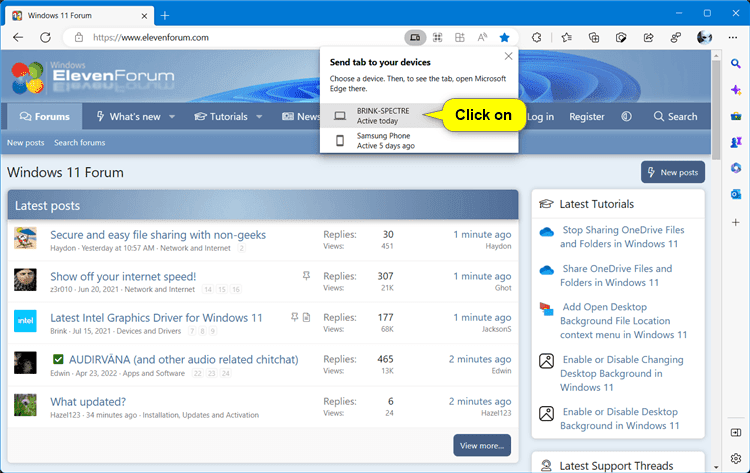Open tutorial Stop Sharing OneDrive Files and Folders
This screenshot has height=473, width=750.
coord(623,237)
